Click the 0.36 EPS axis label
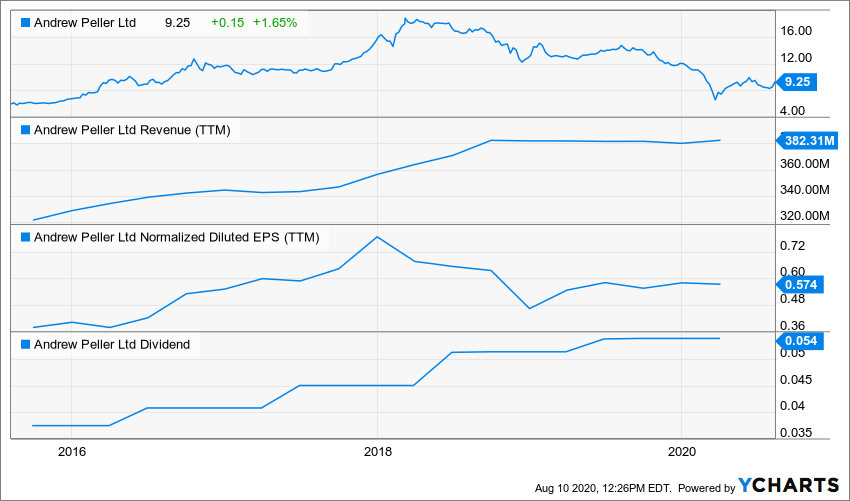Viewport: 850px width, 501px height. [793, 326]
